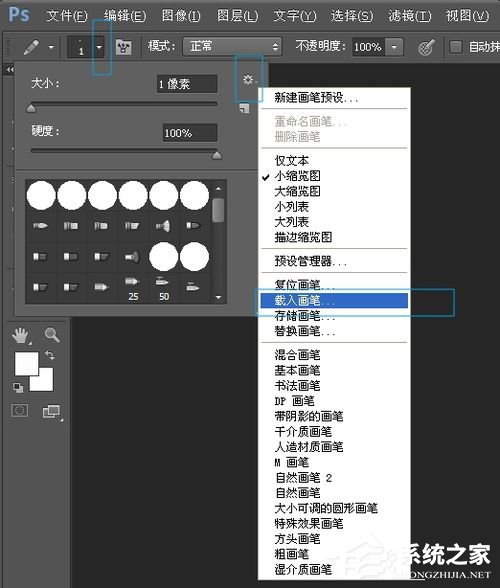Select the brush preset labeled 50
Screen dimensions: 500x588
click(164, 288)
